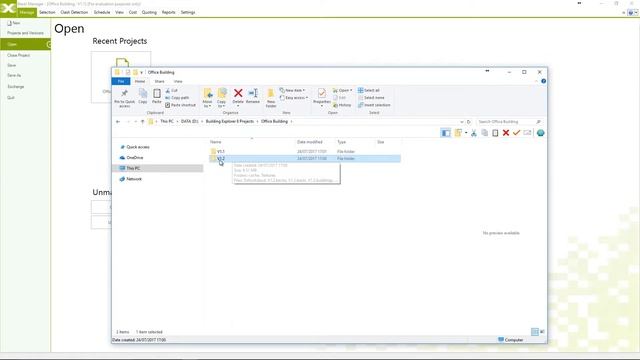The height and width of the screenshot is (360, 640).
Task: Sort by Date modified column header
Action: [310, 142]
